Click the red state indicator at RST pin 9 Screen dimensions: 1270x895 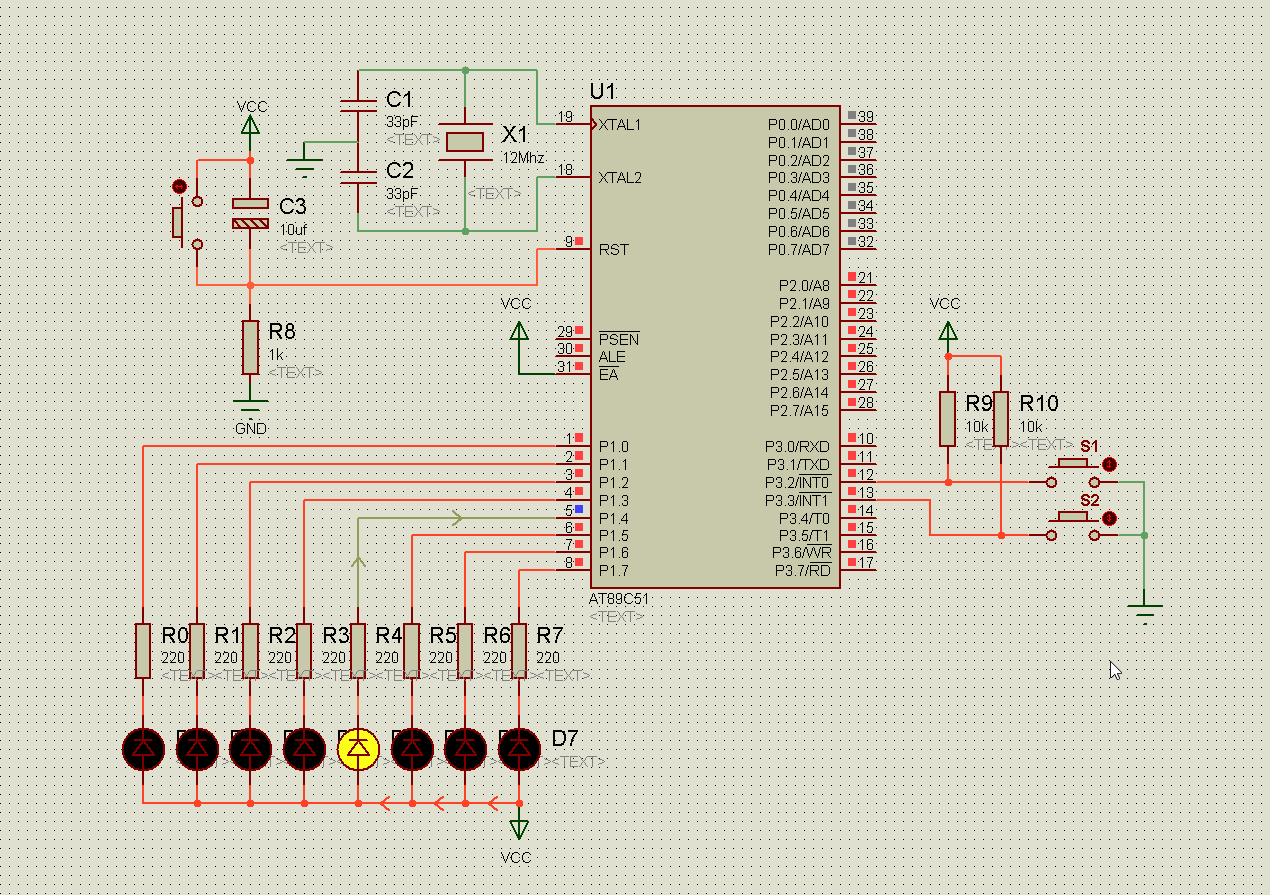[x=579, y=241]
